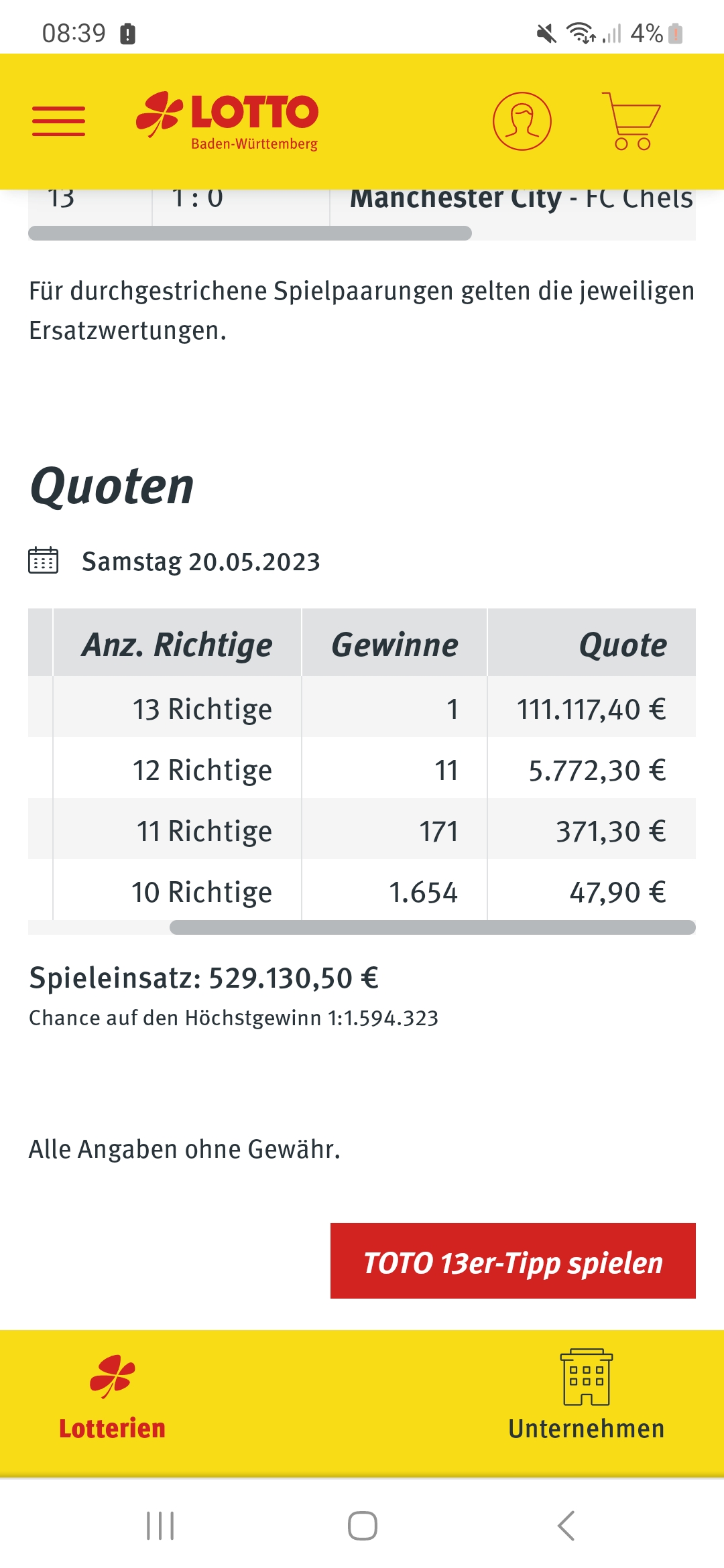The width and height of the screenshot is (724, 1568).
Task: Open recent apps in navigation bar
Action: [160, 1526]
